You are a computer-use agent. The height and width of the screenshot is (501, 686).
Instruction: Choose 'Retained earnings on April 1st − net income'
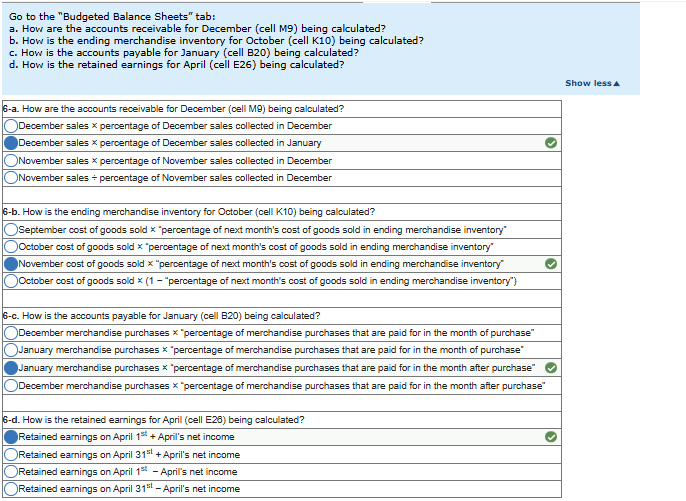point(11,472)
